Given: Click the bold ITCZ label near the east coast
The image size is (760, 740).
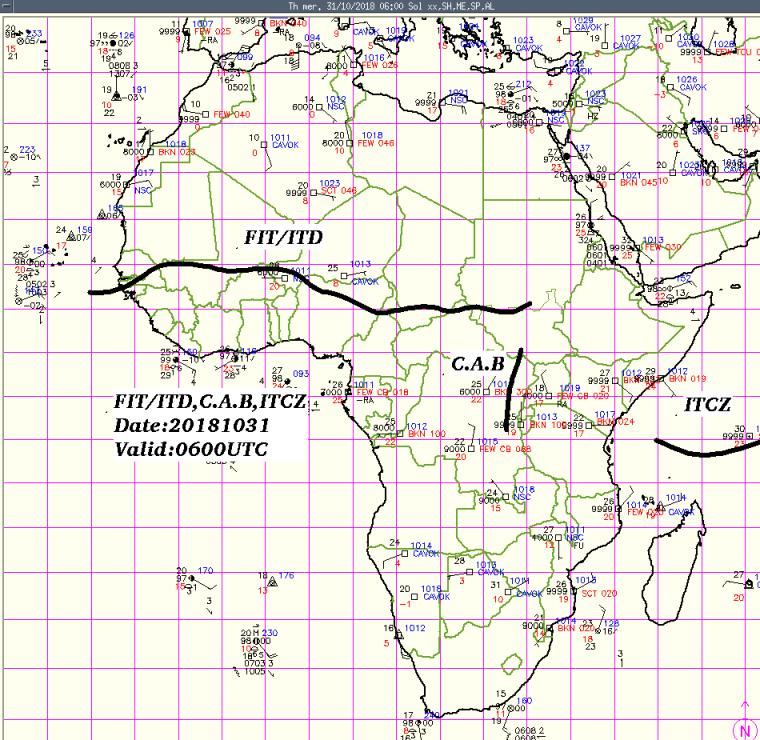Looking at the screenshot, I should click(x=708, y=405).
